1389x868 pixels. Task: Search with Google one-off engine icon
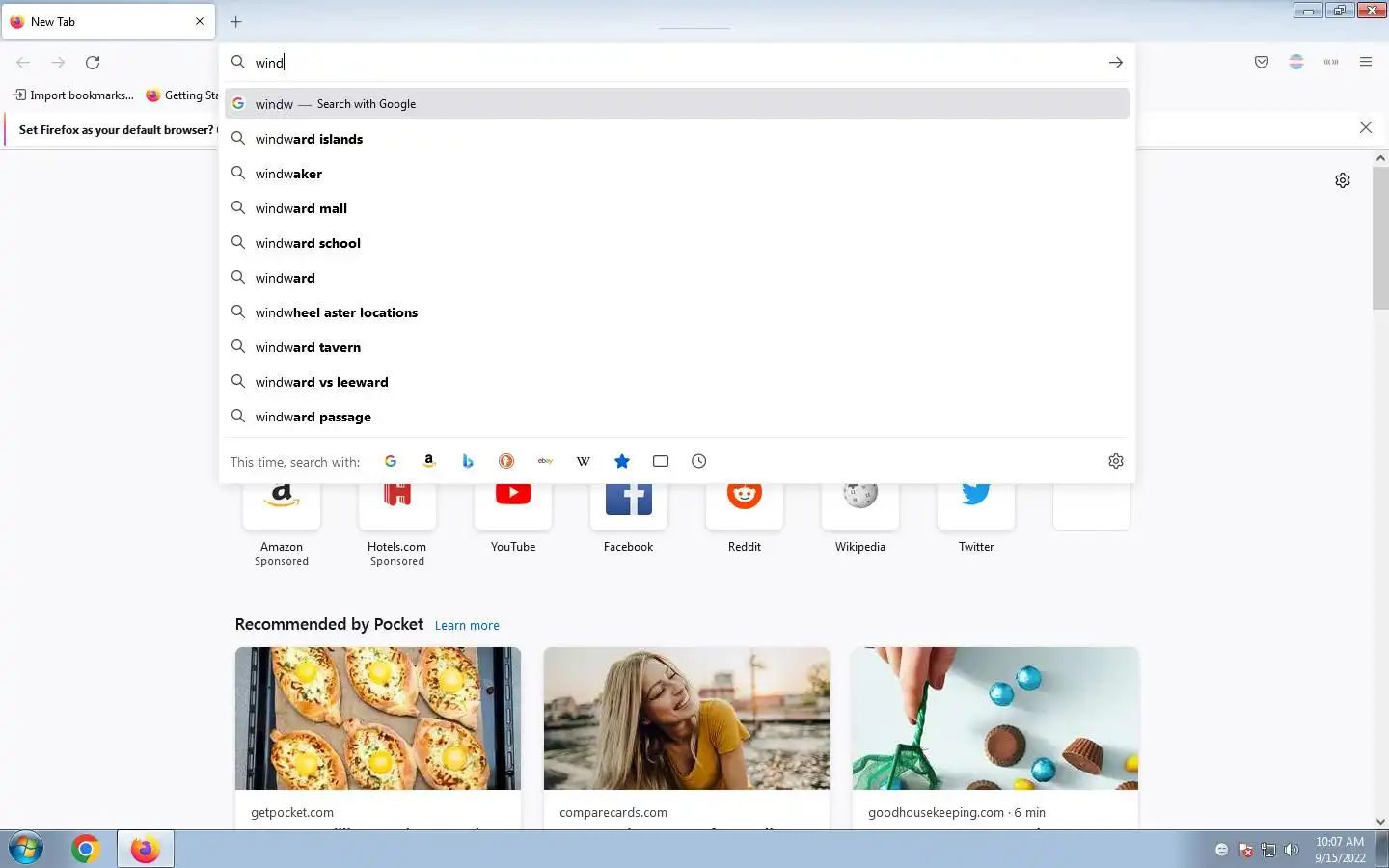point(391,461)
